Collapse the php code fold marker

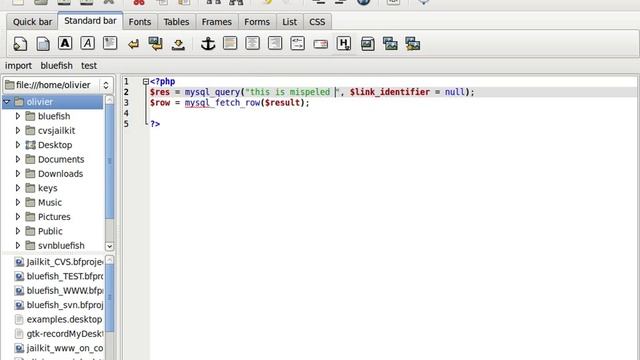click(146, 82)
